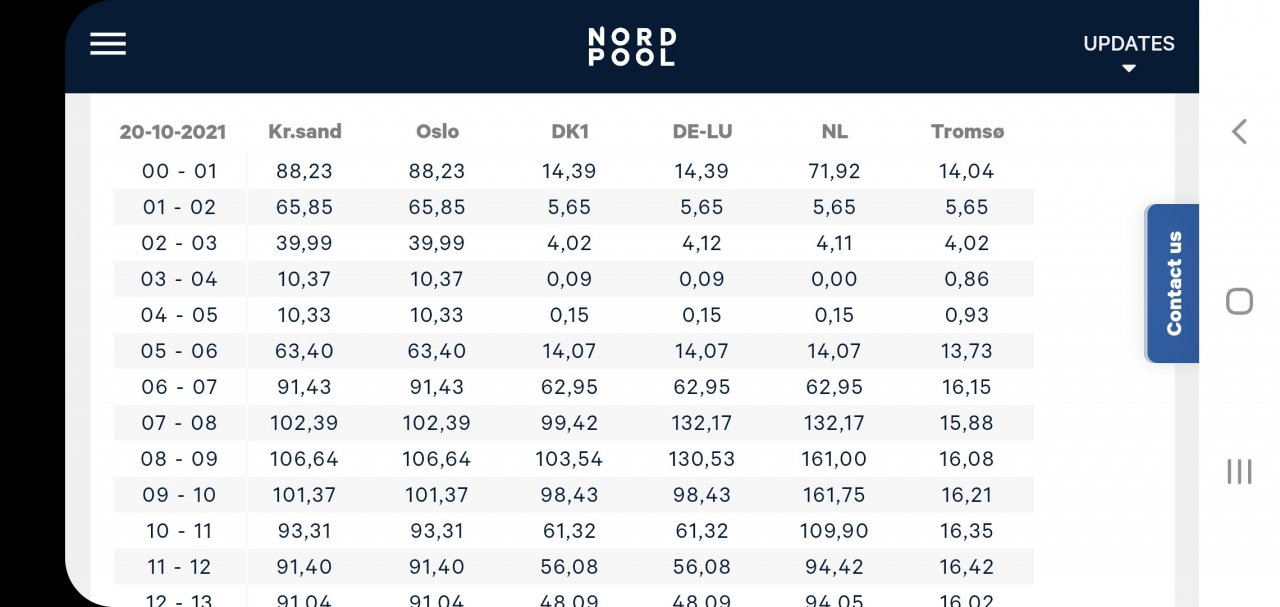Screen dimensions: 1280x607
Task: Click the 11 - 12 hour row label
Action: coord(179,567)
